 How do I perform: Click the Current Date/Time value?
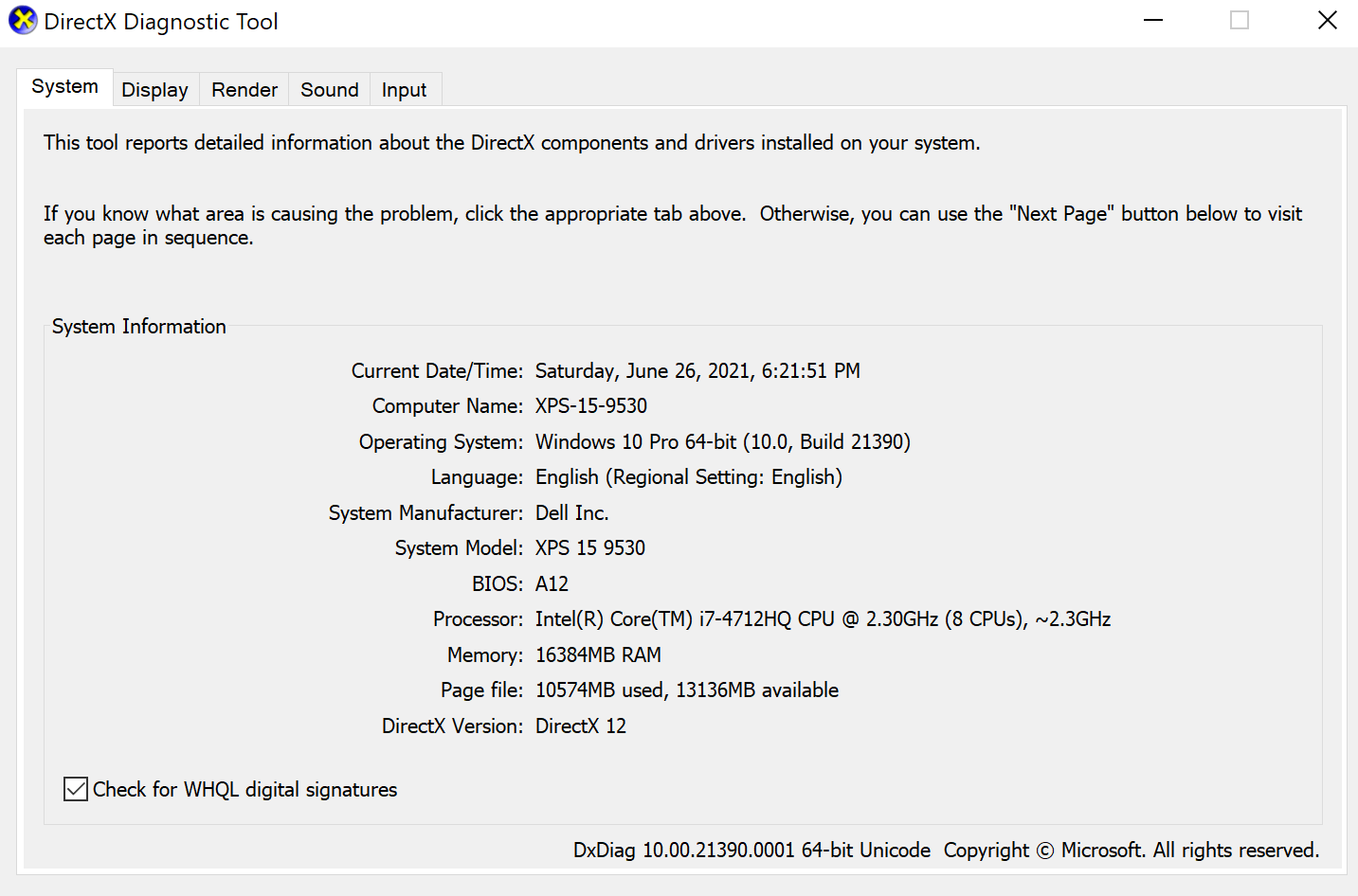click(697, 371)
